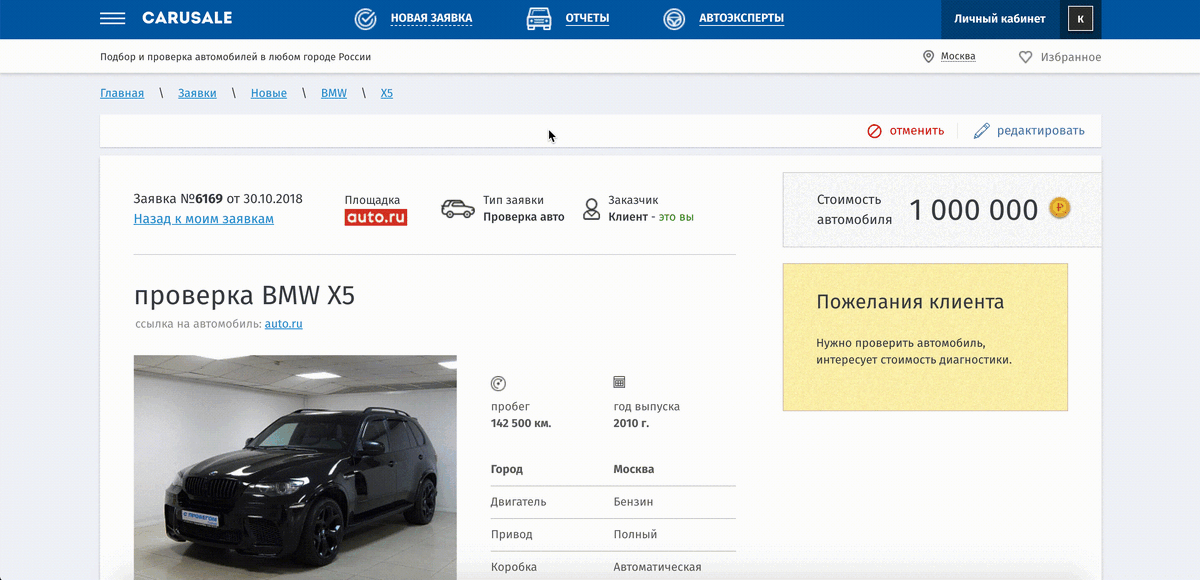This screenshot has width=1200, height=580.
Task: Open the black BMW X5 photo
Action: point(295,467)
